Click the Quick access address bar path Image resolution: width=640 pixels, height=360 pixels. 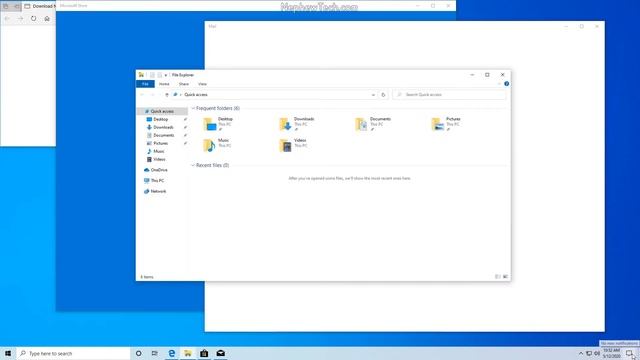196,95
